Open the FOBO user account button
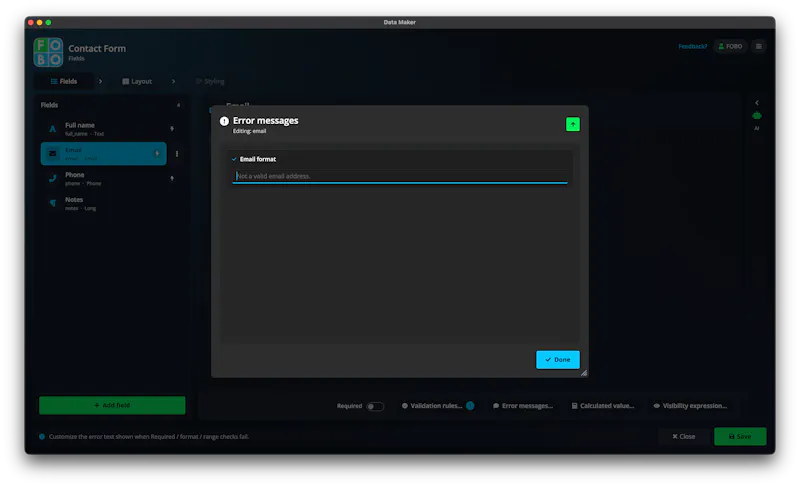 [x=730, y=46]
